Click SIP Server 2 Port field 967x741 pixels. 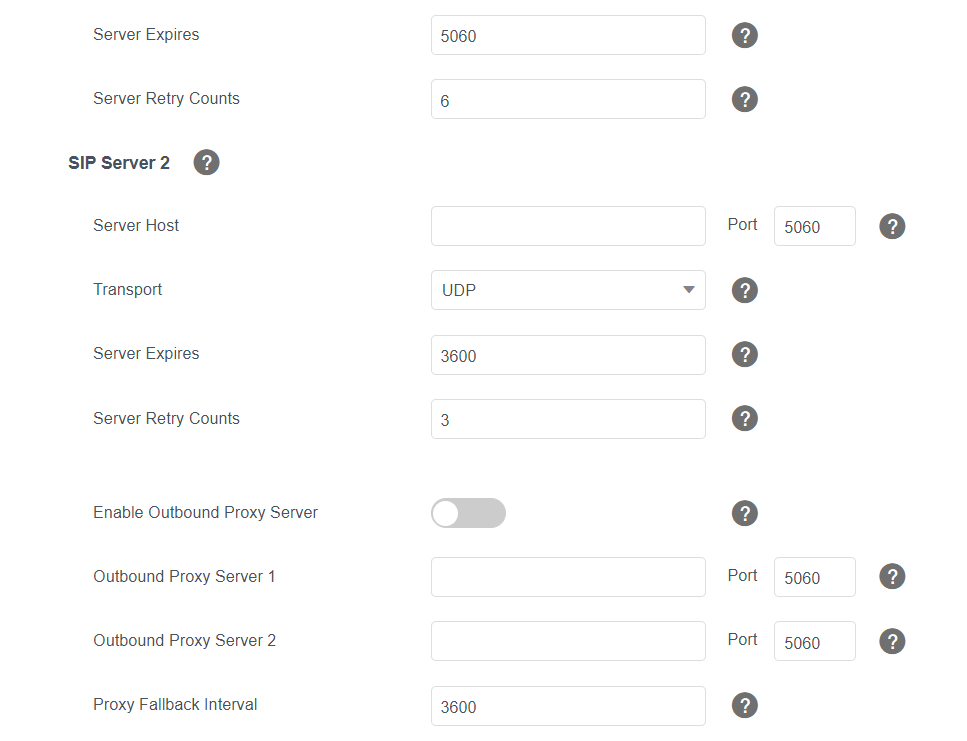click(x=814, y=226)
